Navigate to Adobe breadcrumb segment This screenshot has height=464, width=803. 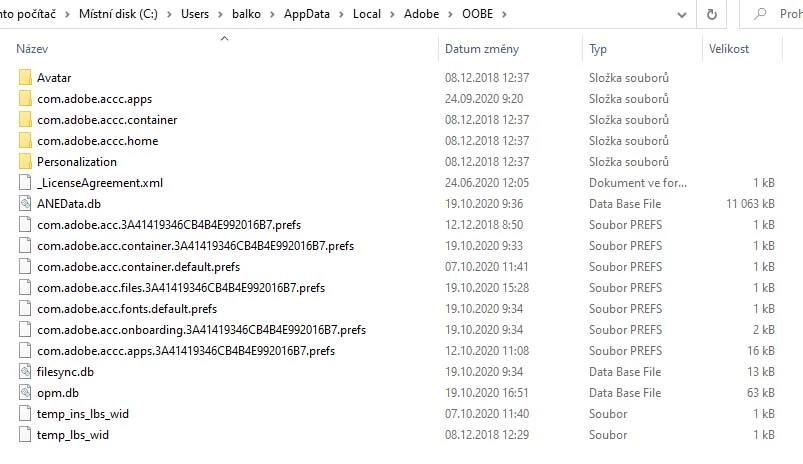(x=421, y=14)
